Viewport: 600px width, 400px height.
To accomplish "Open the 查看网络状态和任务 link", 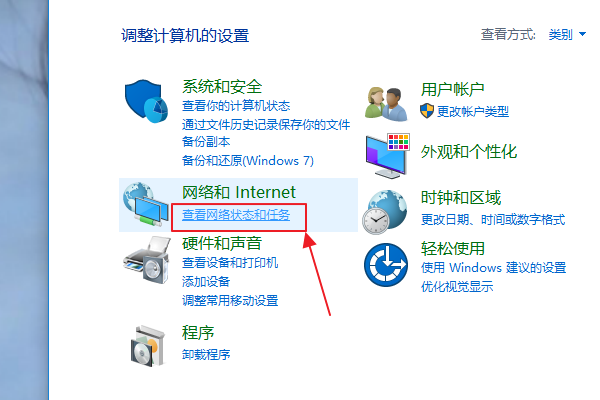I will point(236,215).
